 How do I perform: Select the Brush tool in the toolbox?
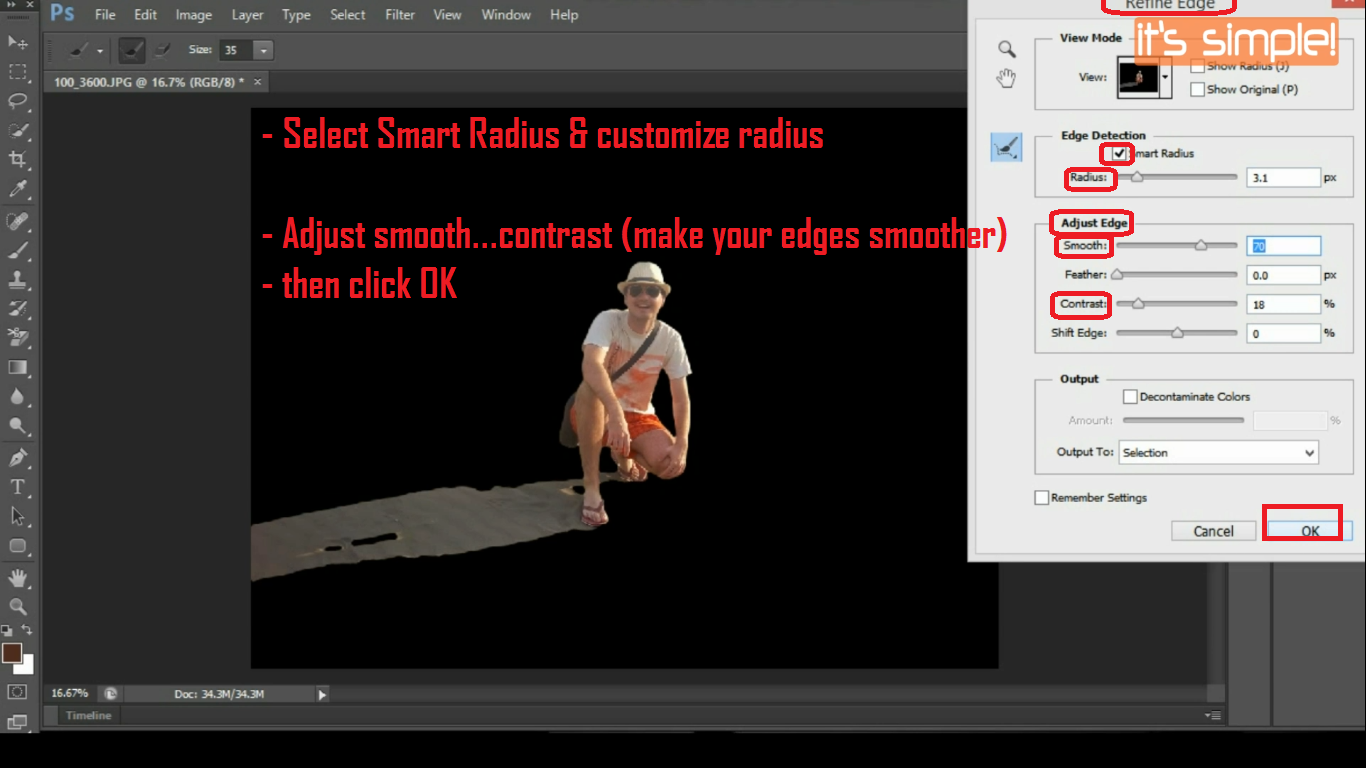pos(18,250)
